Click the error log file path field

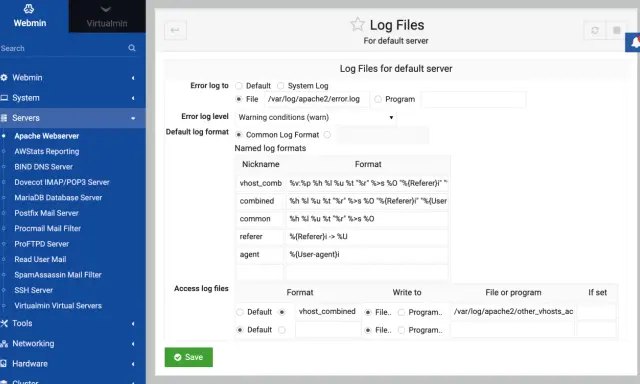coord(317,99)
